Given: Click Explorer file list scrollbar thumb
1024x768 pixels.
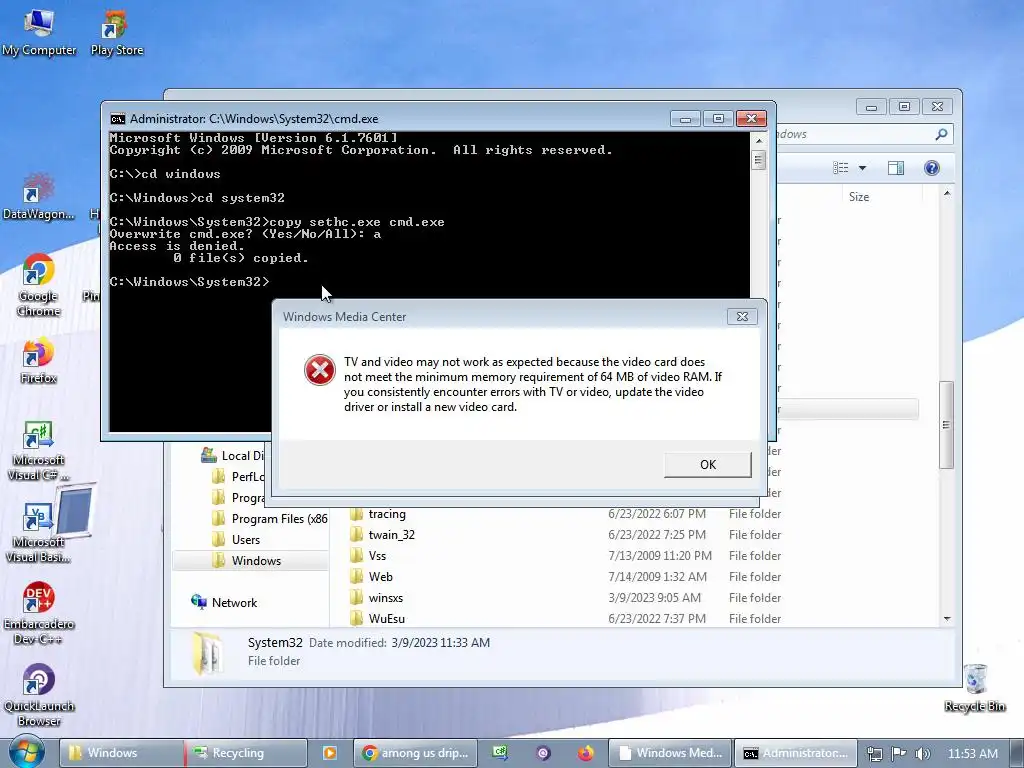Looking at the screenshot, I should (x=946, y=424).
